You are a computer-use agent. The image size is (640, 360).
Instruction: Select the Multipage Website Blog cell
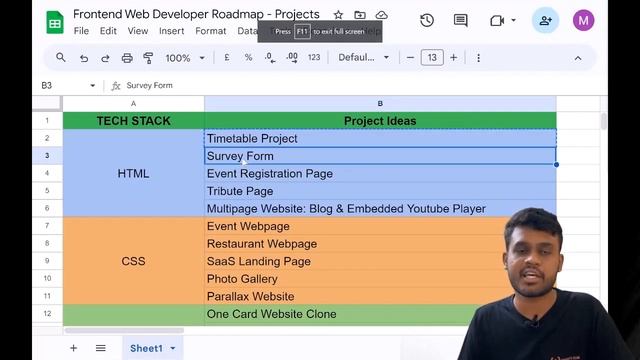(x=380, y=209)
